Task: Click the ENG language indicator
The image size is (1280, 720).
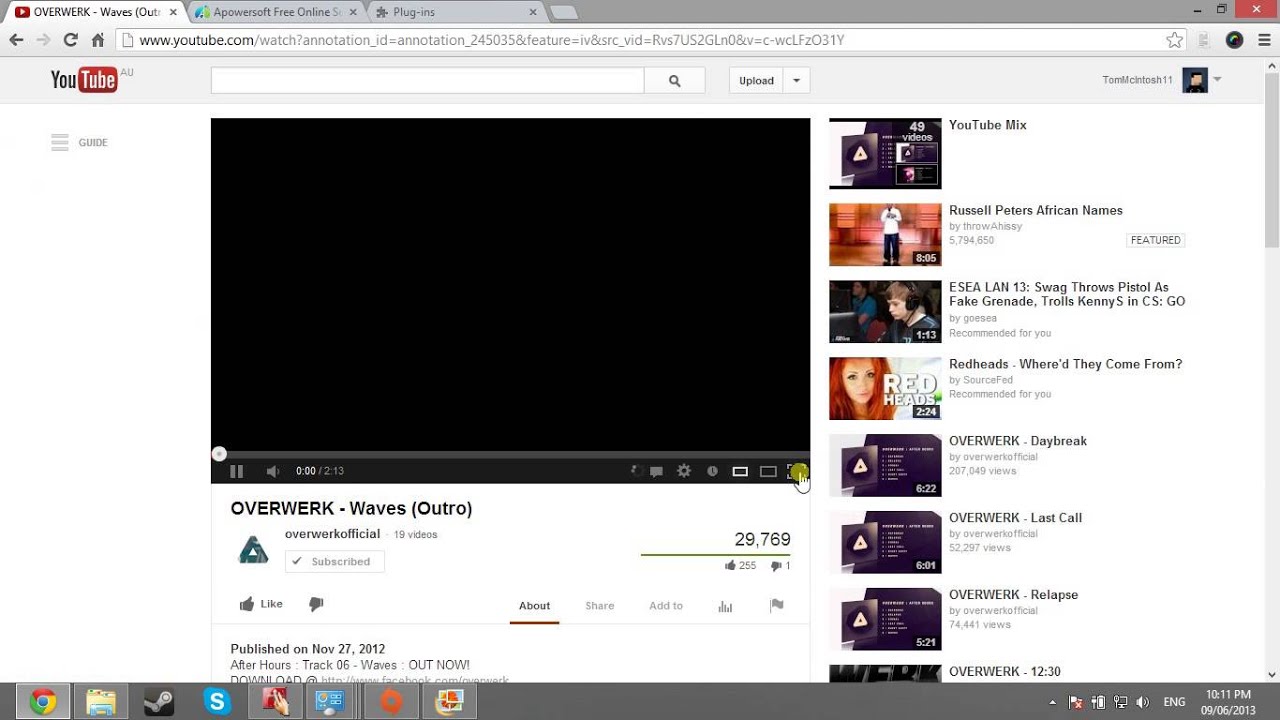Action: coord(1174,702)
